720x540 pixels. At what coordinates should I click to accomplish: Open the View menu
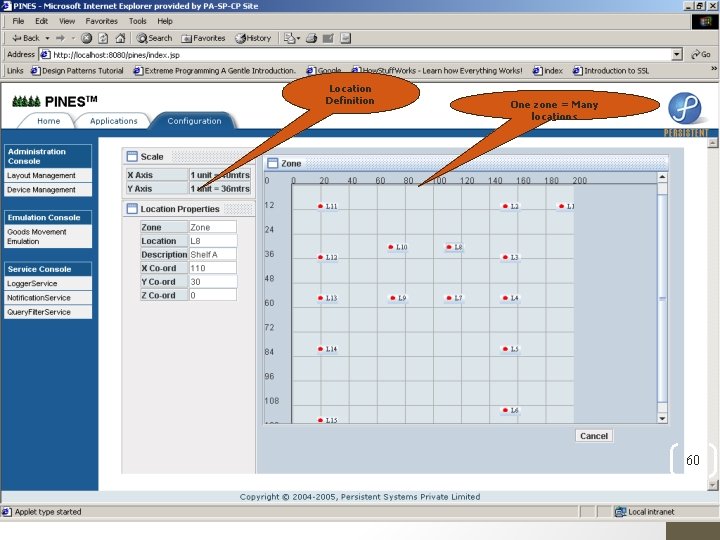point(67,21)
